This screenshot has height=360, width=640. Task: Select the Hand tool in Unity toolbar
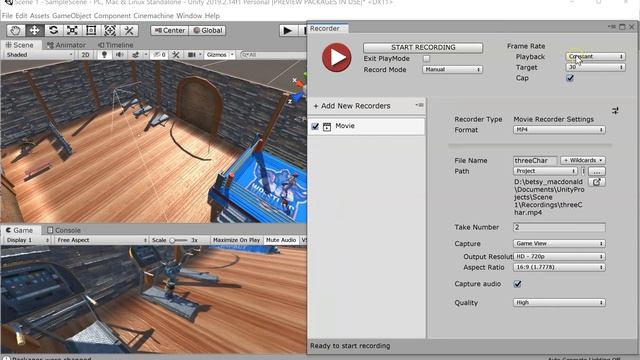pos(16,31)
